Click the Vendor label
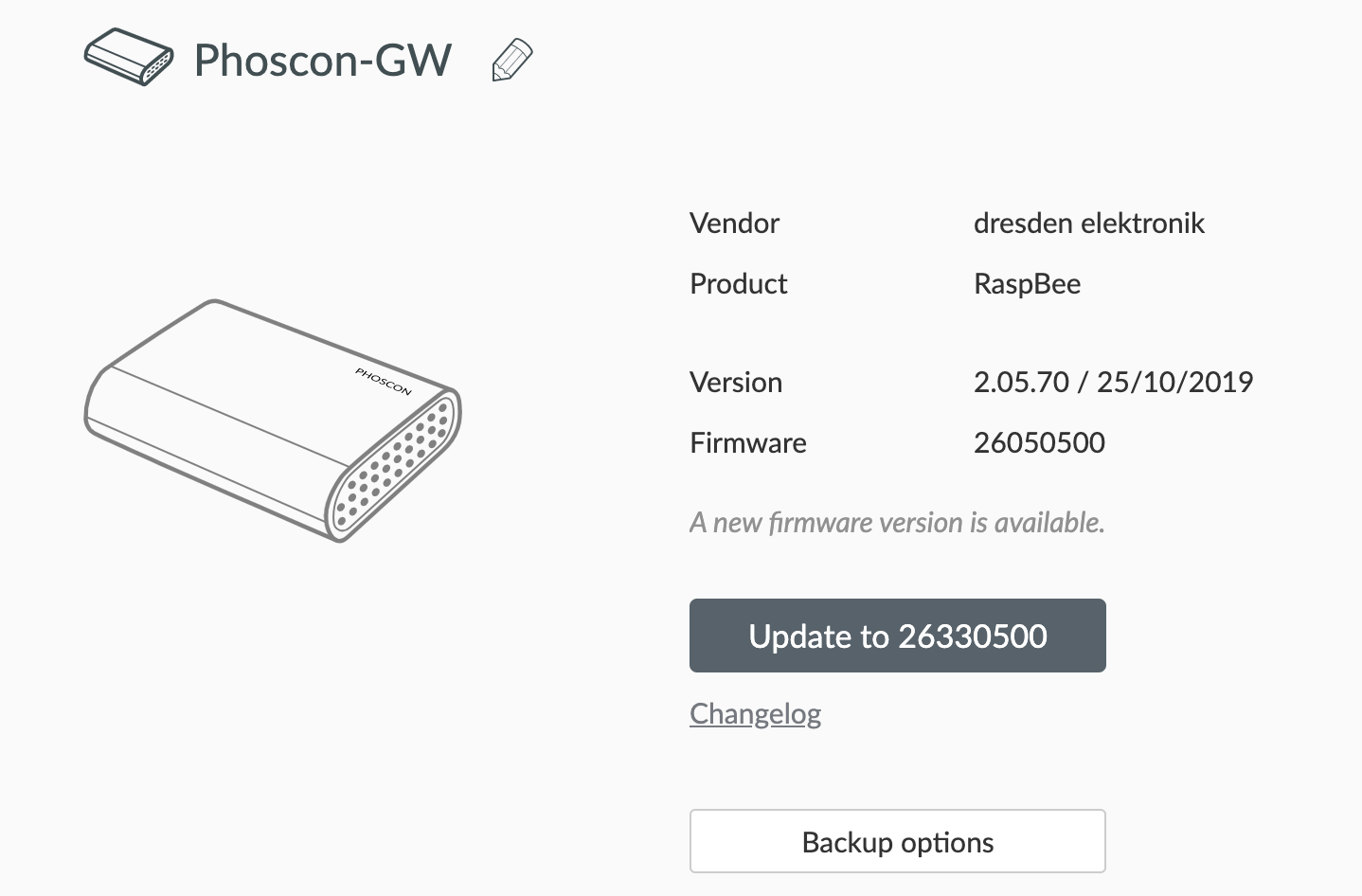The width and height of the screenshot is (1362, 896). 734,224
